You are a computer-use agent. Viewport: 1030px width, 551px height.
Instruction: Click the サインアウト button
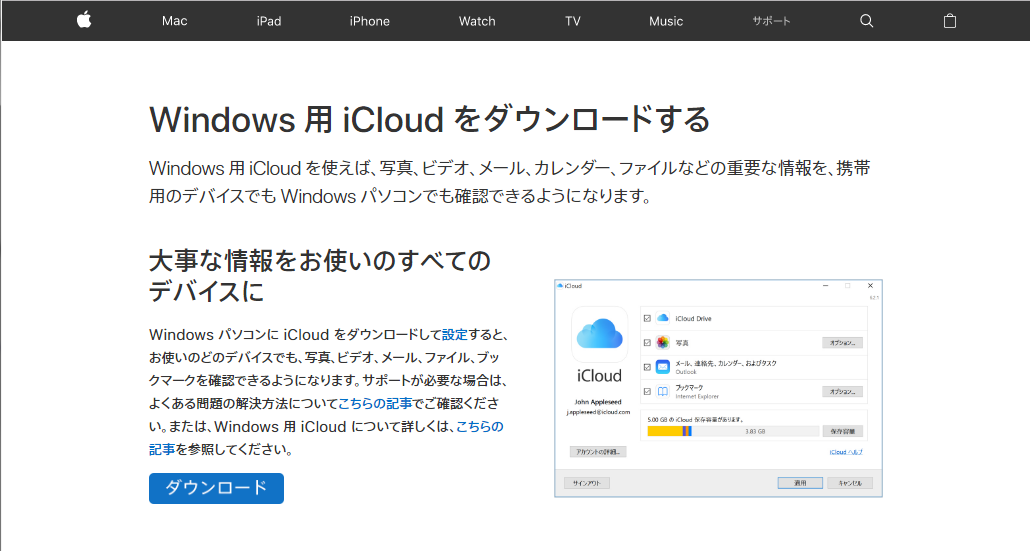click(x=587, y=483)
